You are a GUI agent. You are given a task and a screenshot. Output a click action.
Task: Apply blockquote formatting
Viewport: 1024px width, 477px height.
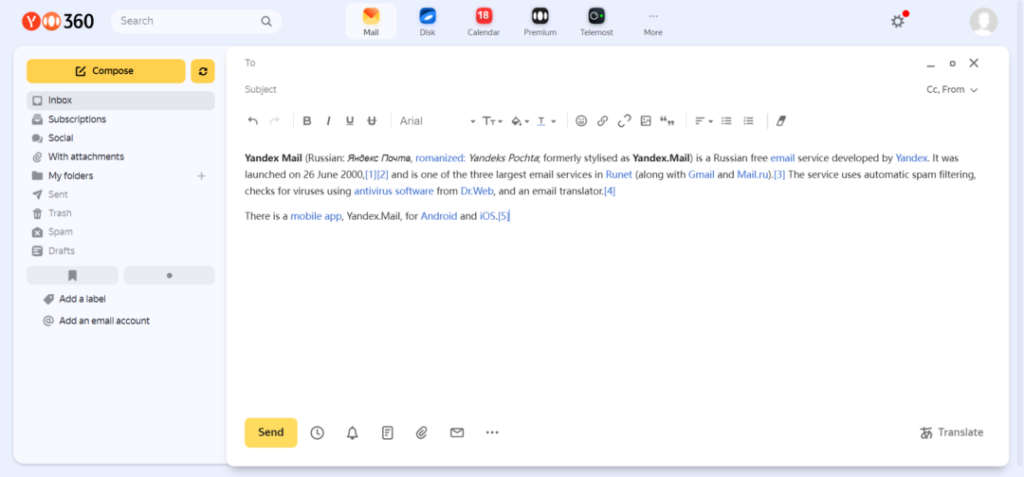pos(667,121)
